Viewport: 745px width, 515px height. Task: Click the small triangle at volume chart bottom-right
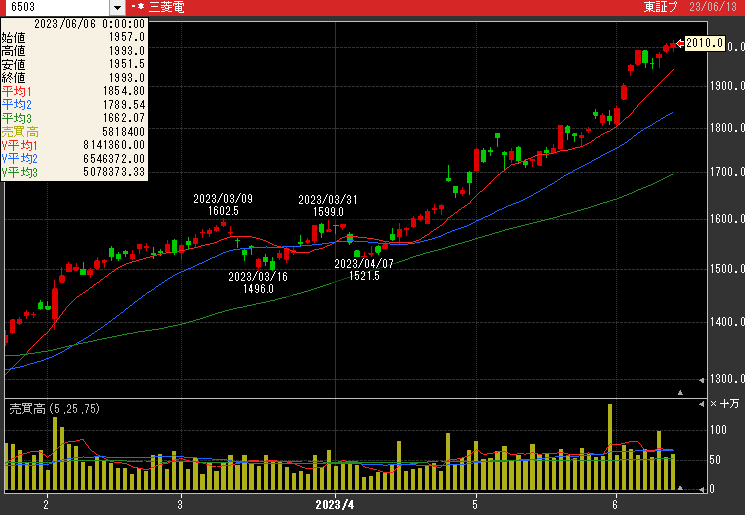(681, 488)
